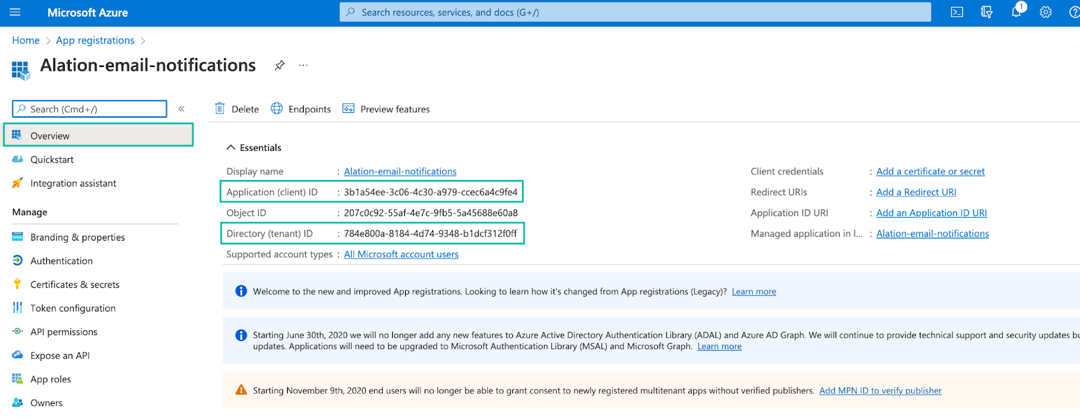Open portal settings gear
The height and width of the screenshot is (419, 1080).
click(1046, 12)
